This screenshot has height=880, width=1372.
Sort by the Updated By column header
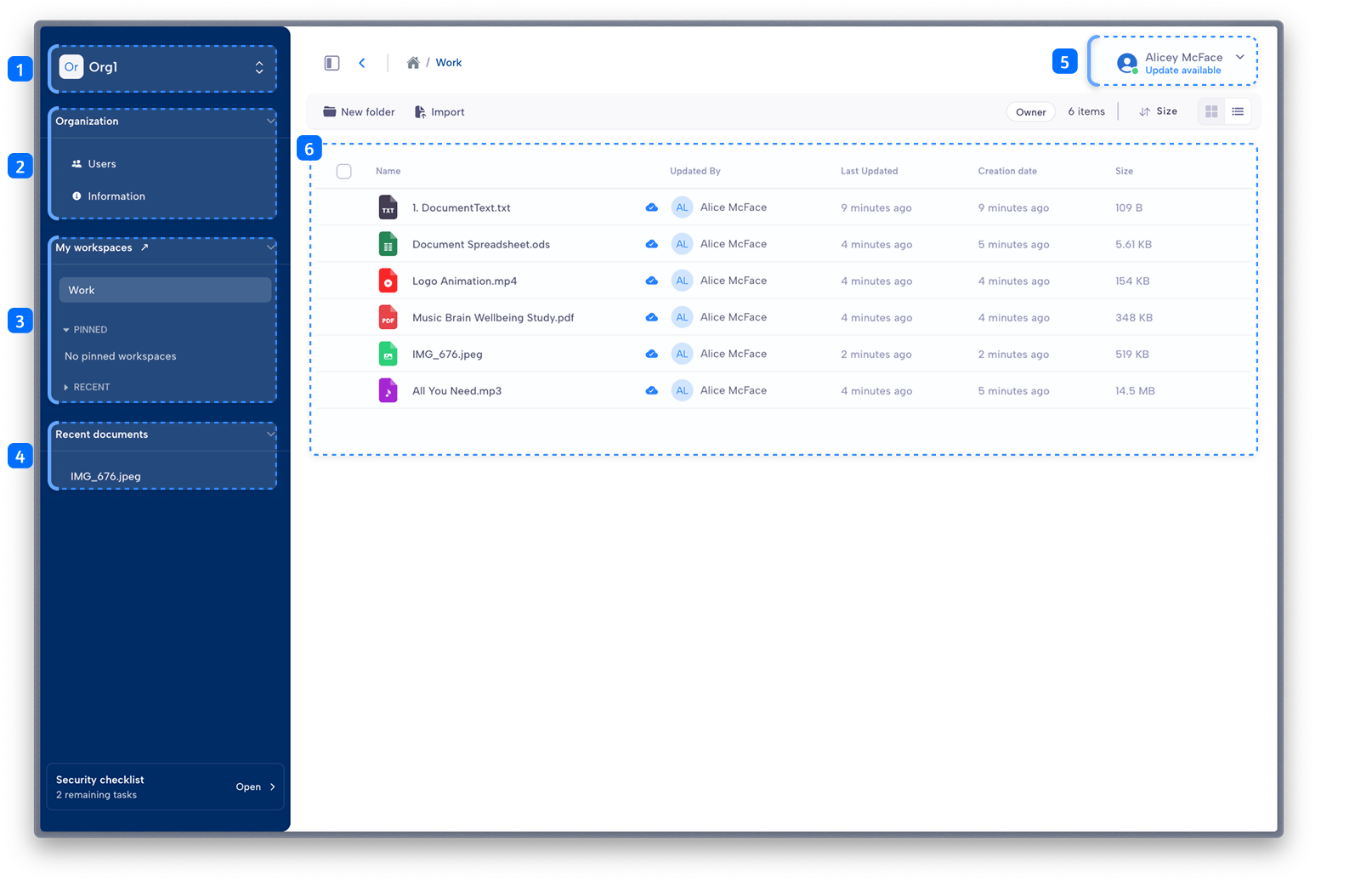695,172
